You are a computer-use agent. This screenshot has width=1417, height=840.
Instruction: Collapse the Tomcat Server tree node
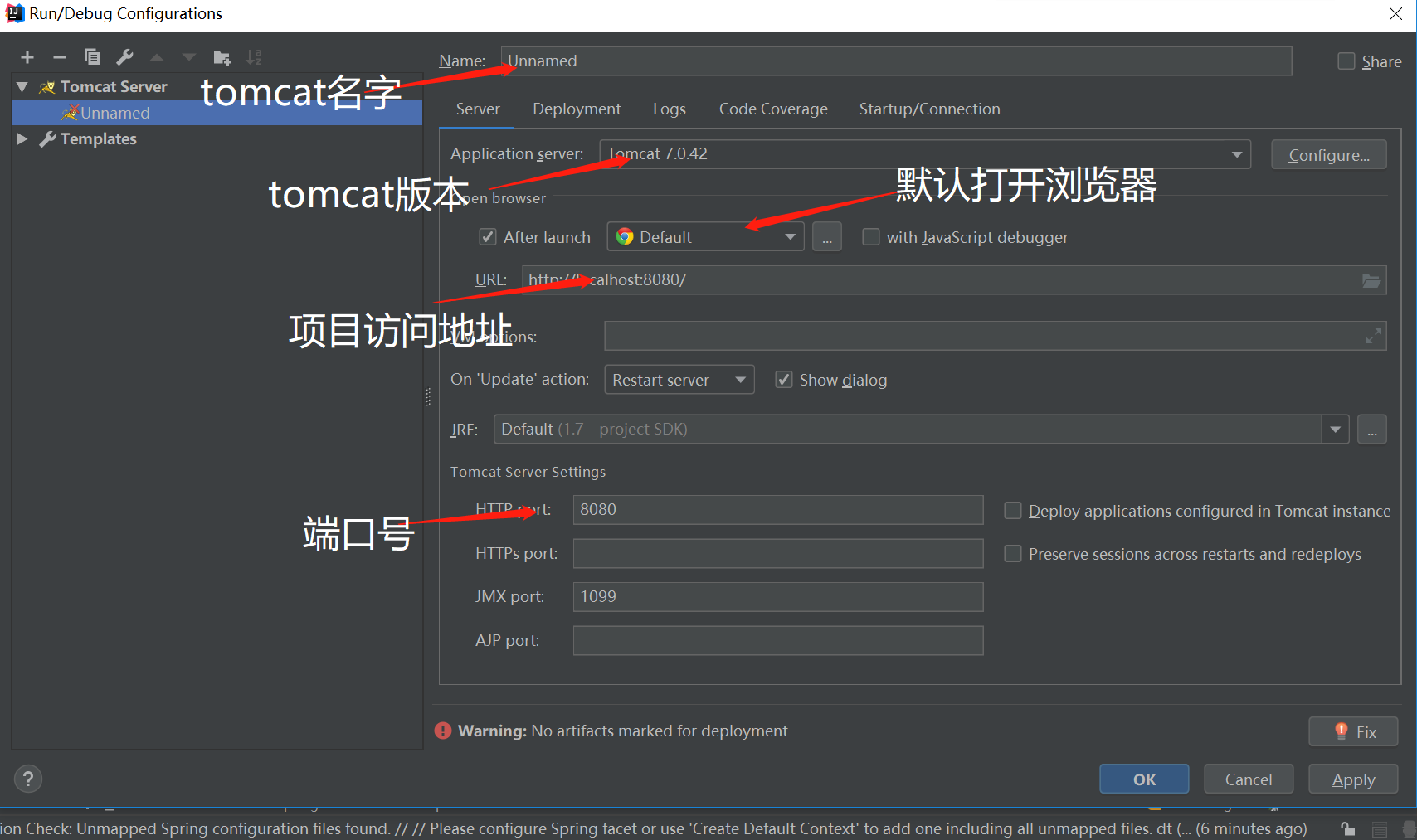(22, 86)
